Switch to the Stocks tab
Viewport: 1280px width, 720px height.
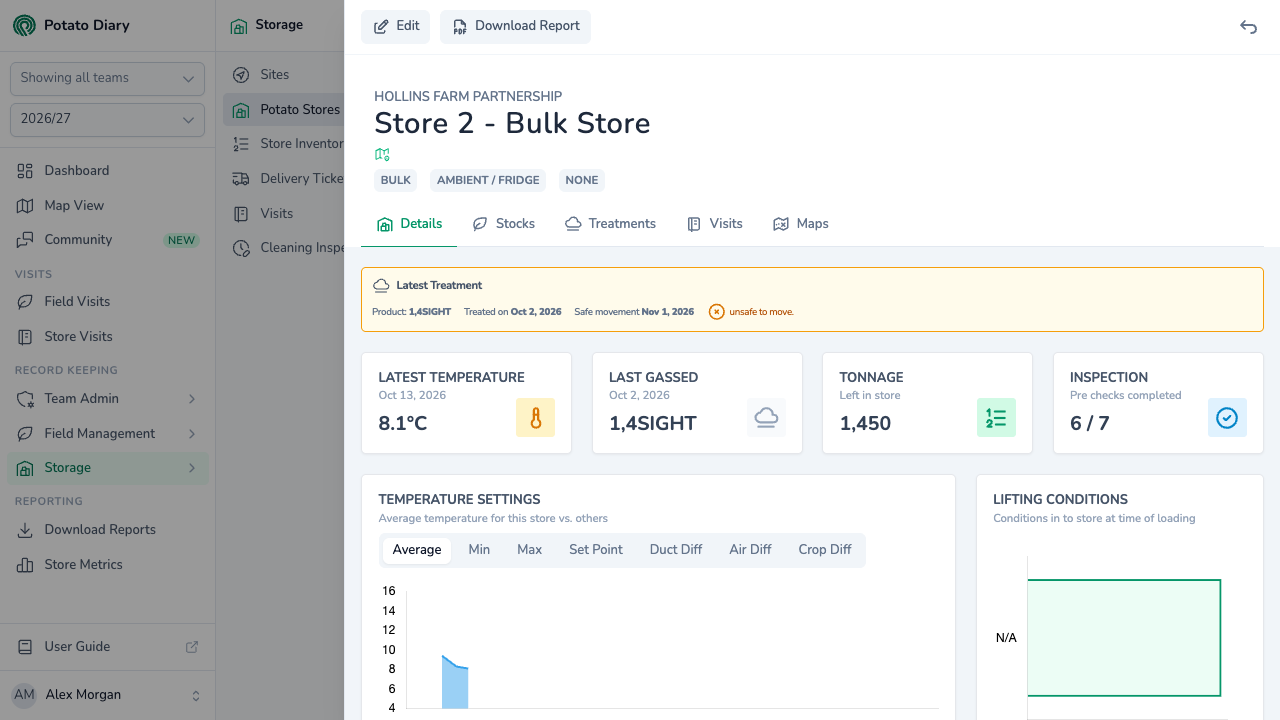pos(504,224)
